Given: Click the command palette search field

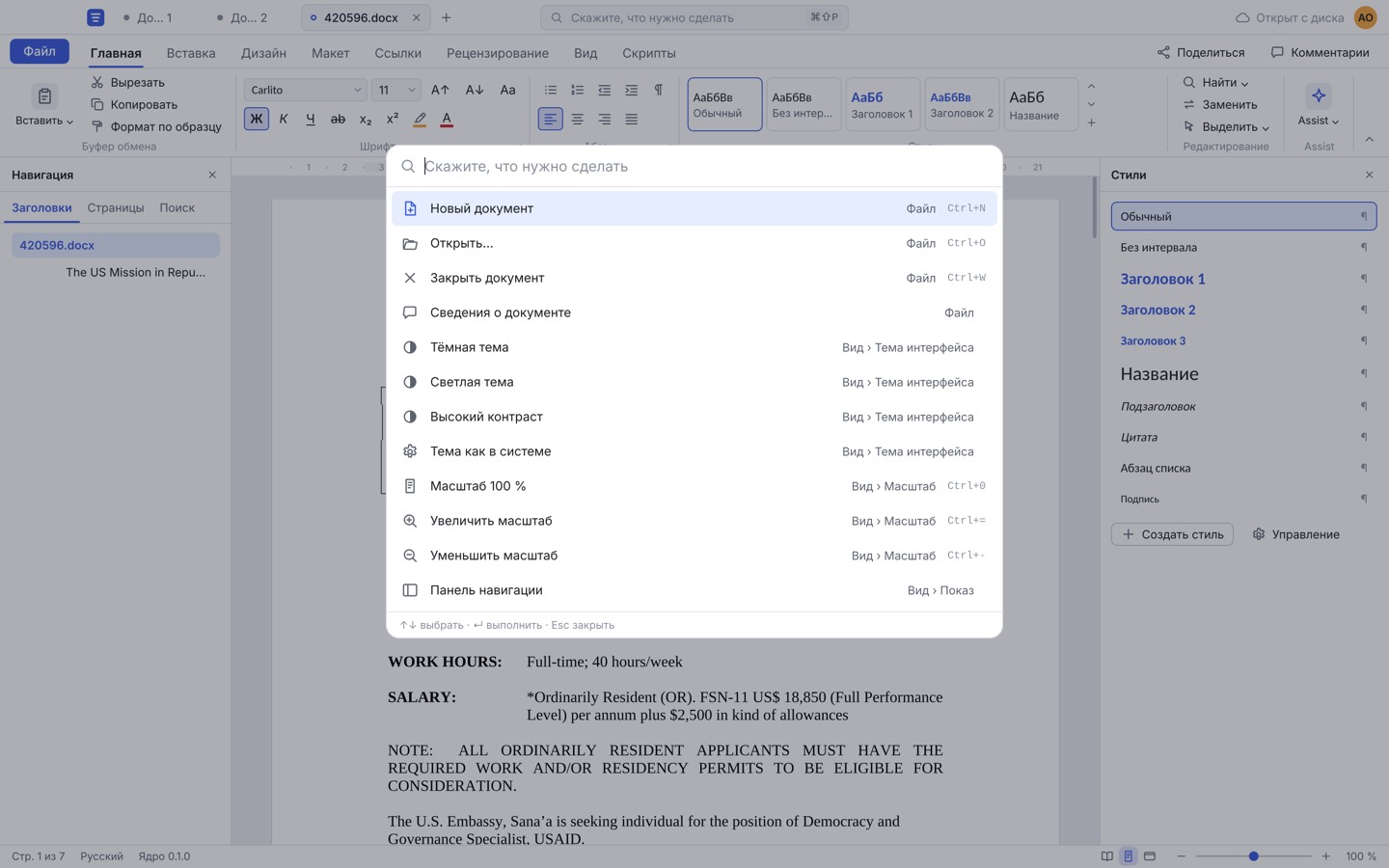Looking at the screenshot, I should coord(694,166).
